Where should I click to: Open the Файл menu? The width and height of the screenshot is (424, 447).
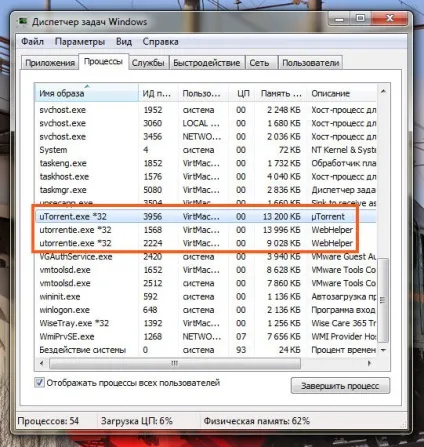[32, 42]
